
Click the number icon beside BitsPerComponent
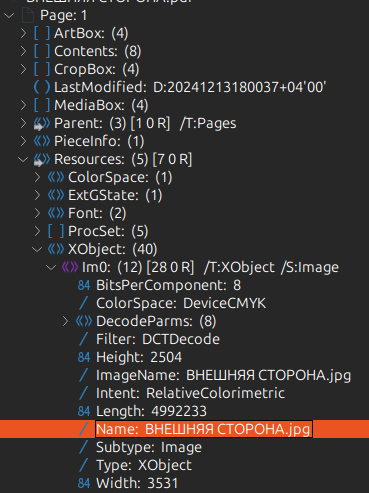tap(84, 285)
